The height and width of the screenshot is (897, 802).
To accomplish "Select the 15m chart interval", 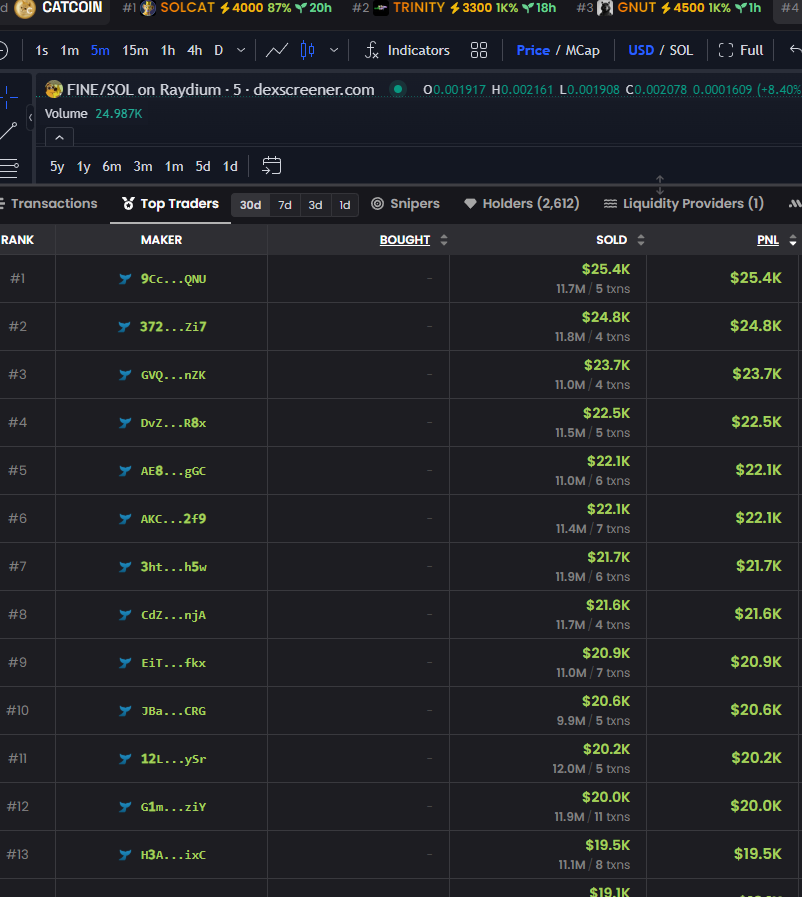I will click(x=135, y=50).
